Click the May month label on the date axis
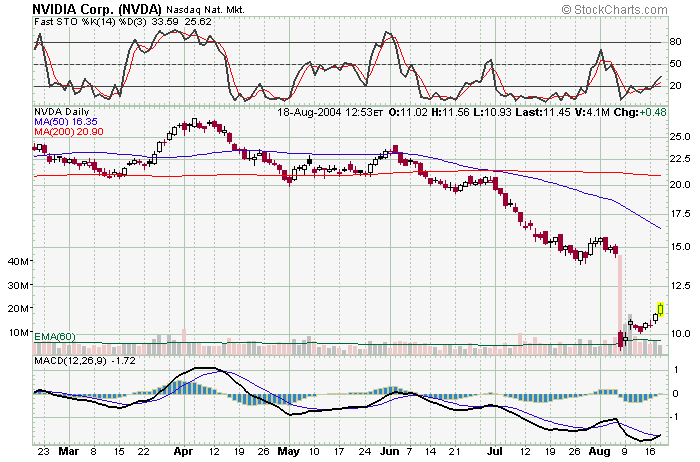The height and width of the screenshot is (462, 700). 288,452
